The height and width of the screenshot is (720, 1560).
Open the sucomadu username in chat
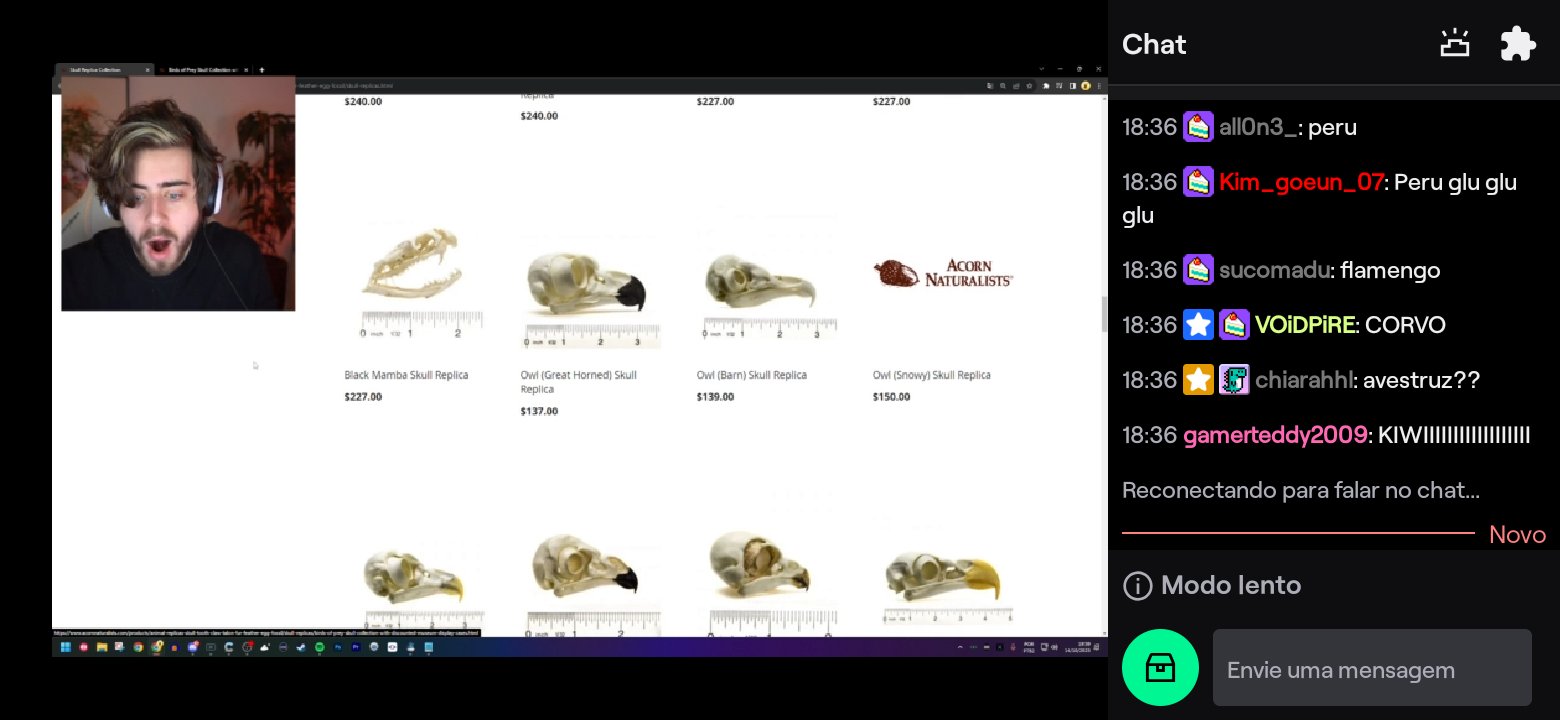(x=1275, y=270)
